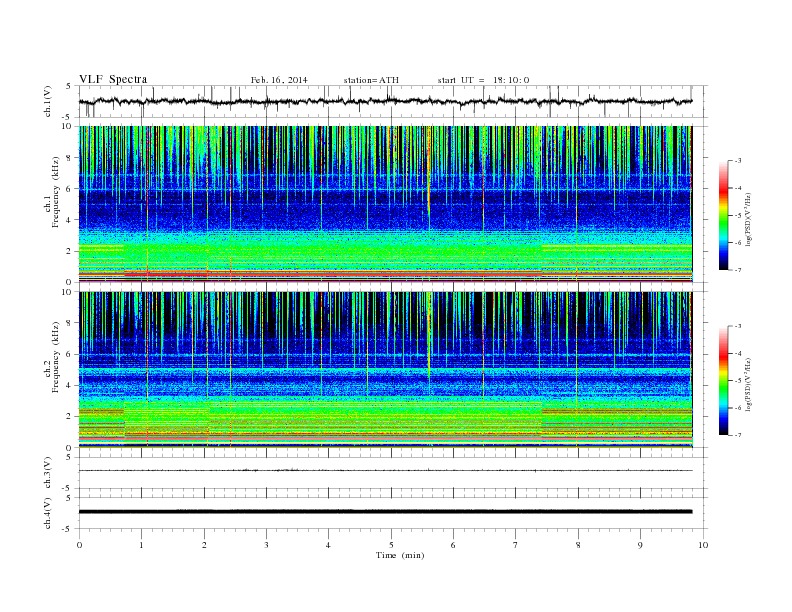Click the "4" kHz tick on the ch.1 frequency axis
The width and height of the screenshot is (792, 612).
tap(70, 220)
